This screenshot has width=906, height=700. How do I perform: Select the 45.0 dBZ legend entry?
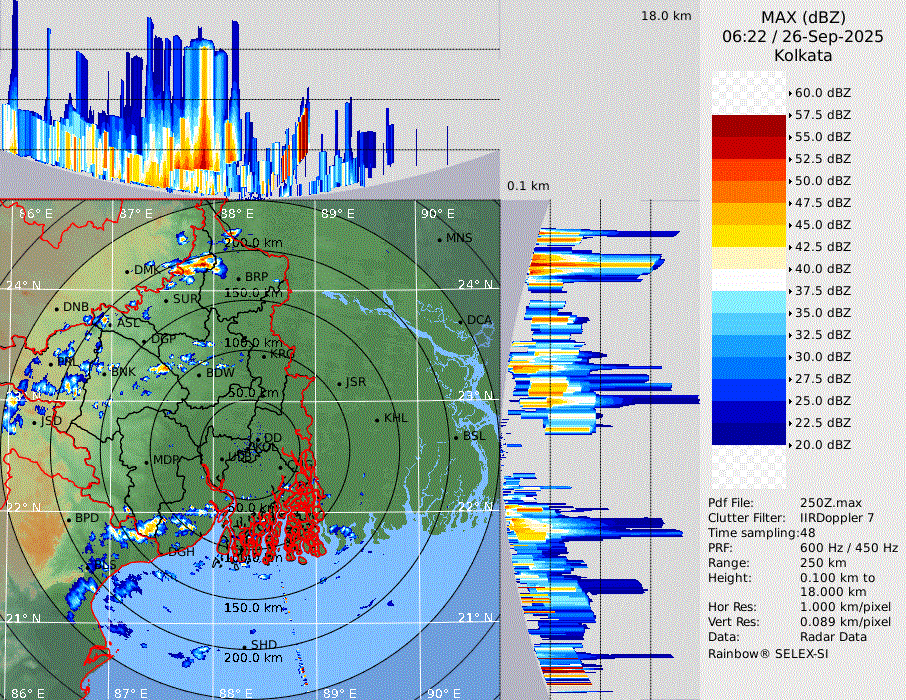tap(822, 225)
